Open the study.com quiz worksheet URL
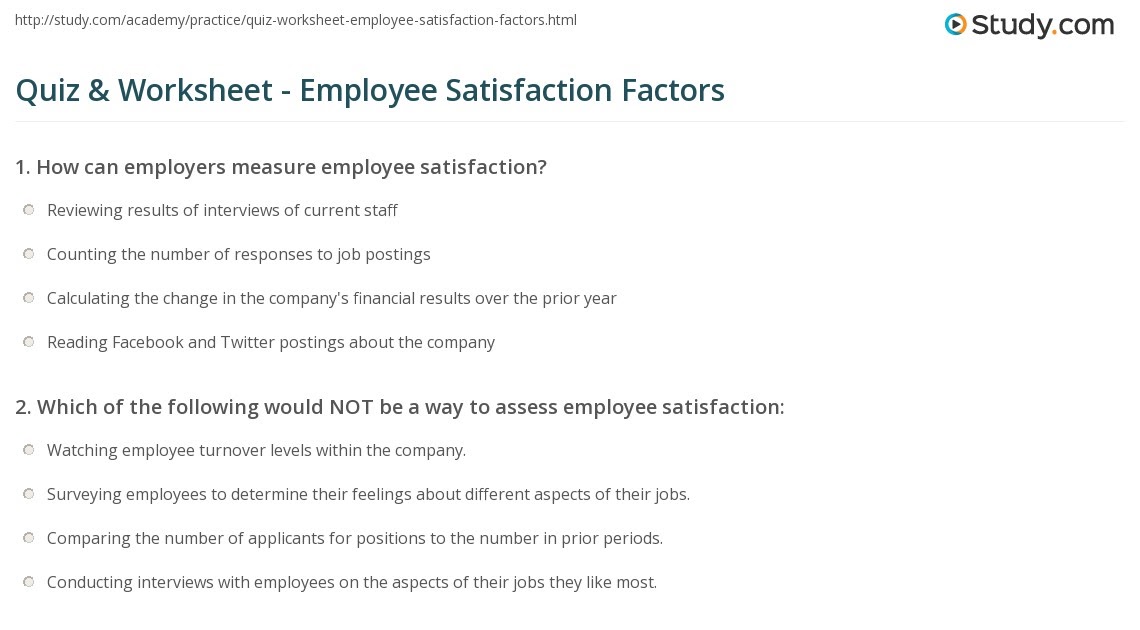Viewport: 1140px width, 630px height. (296, 20)
